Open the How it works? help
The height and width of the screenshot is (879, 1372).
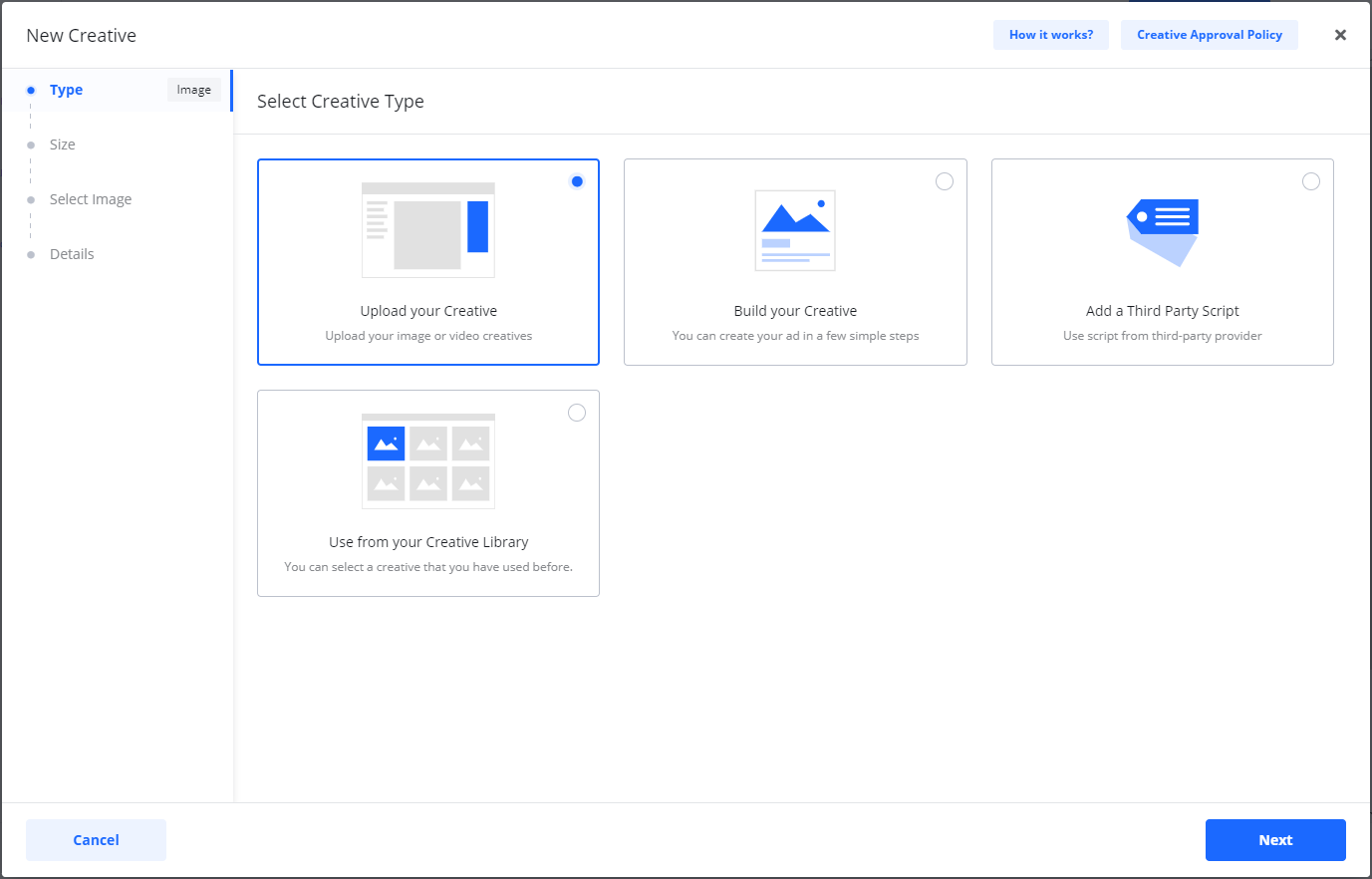(1050, 35)
